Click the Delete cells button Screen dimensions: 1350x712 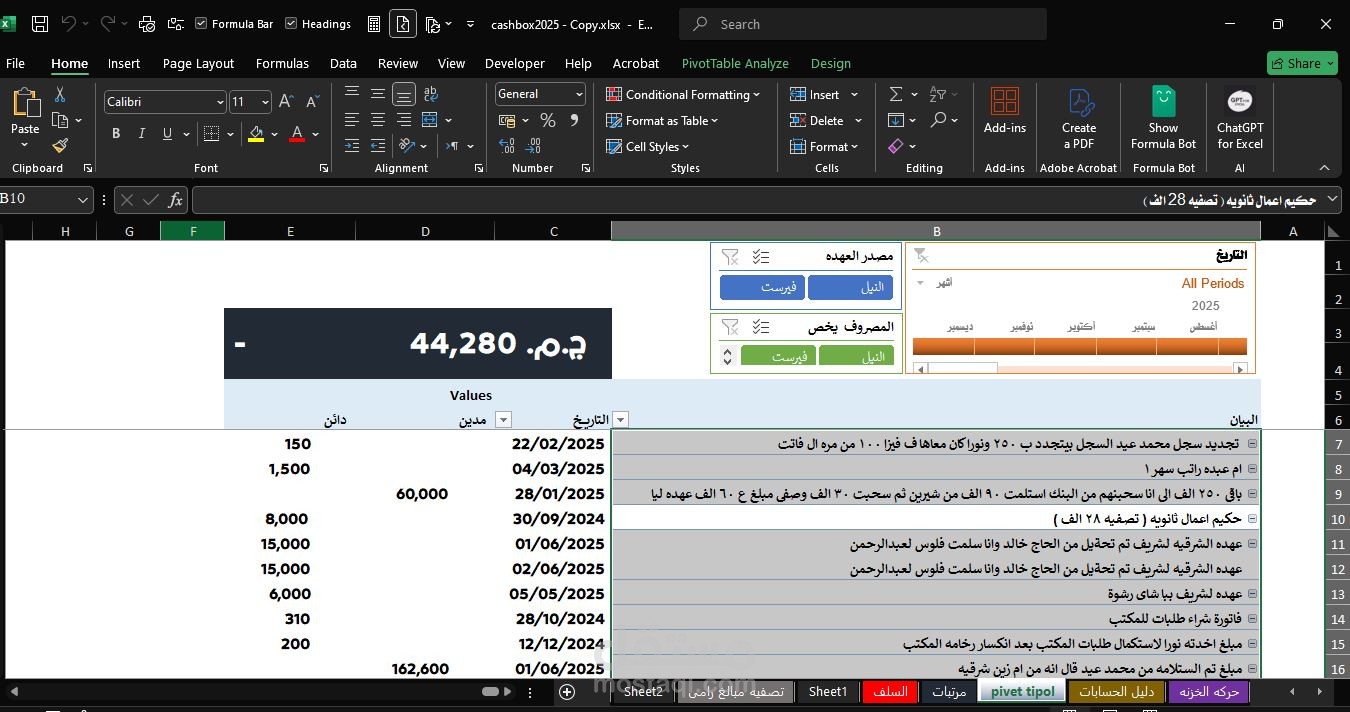click(825, 120)
